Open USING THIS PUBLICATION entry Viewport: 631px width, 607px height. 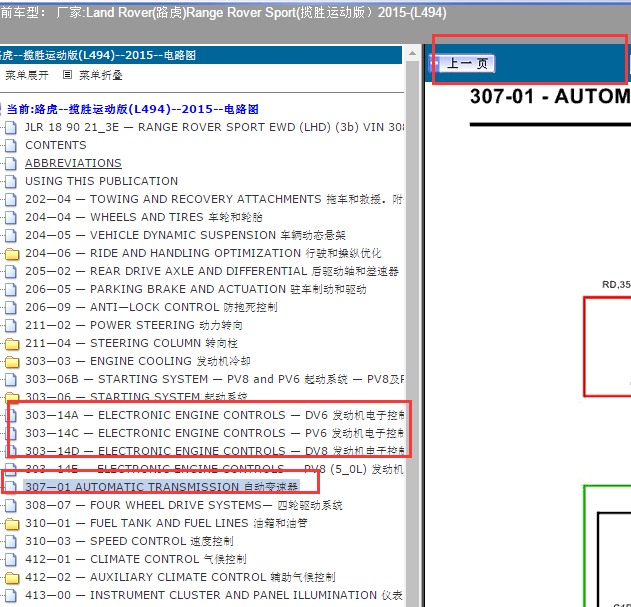point(101,181)
